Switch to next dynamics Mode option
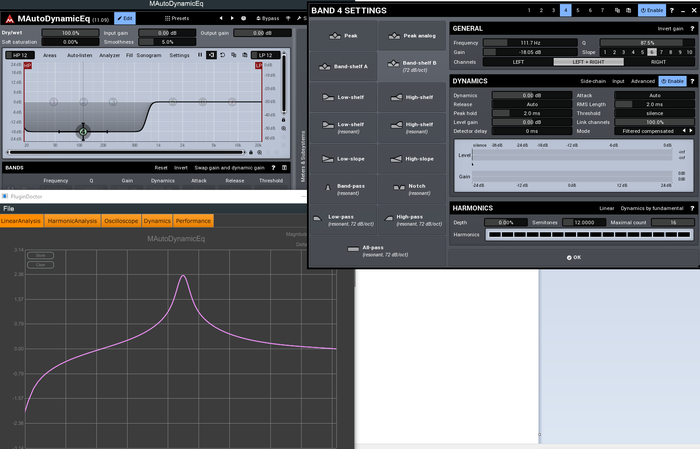The image size is (700, 449). click(691, 131)
